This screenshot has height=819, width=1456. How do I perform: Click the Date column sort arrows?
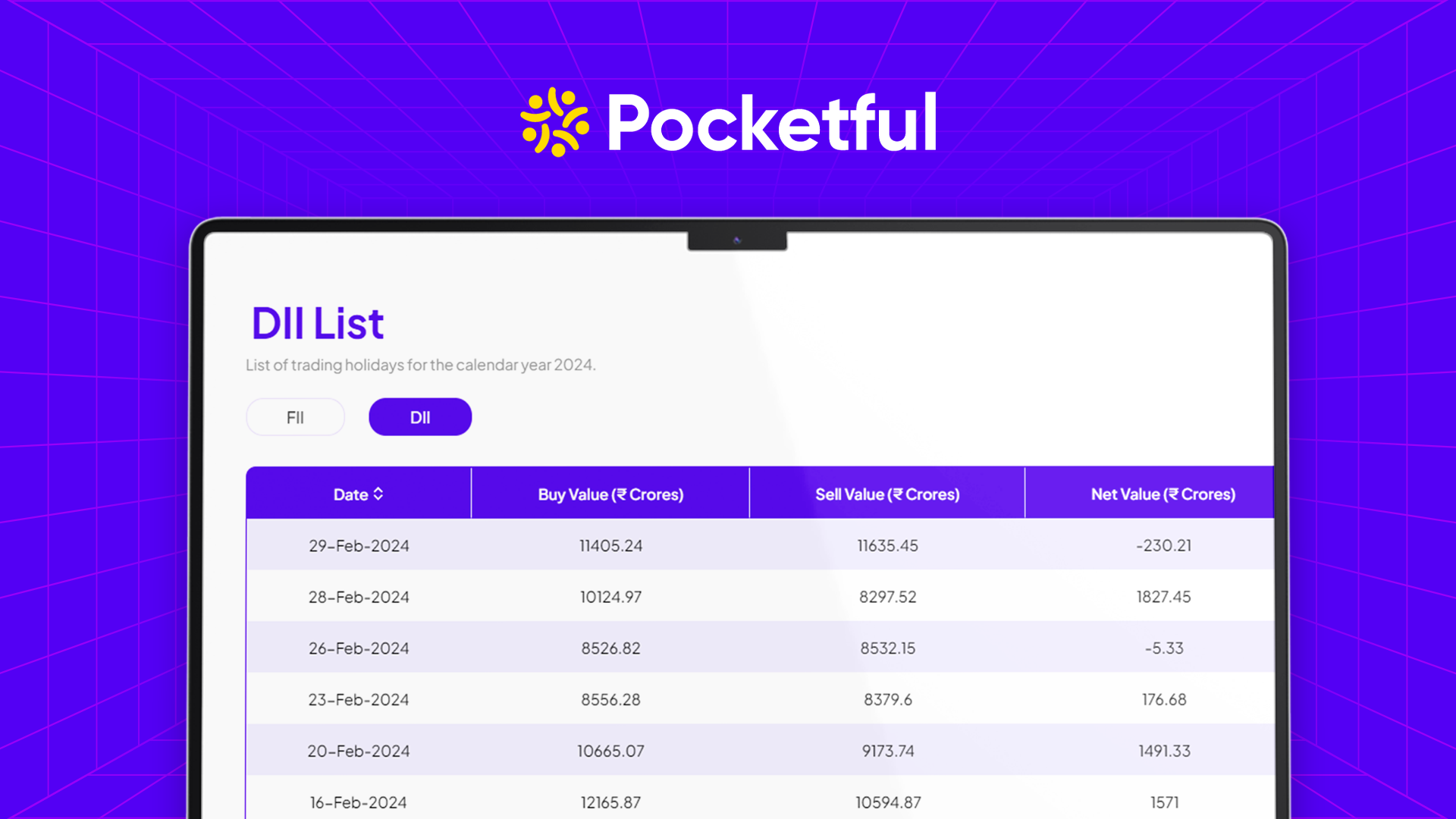378,494
